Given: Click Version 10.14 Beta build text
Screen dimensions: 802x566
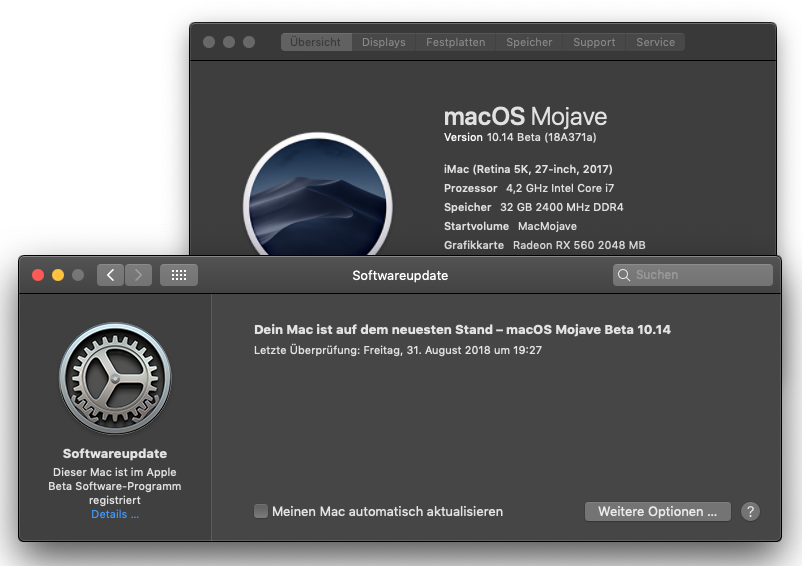Looking at the screenshot, I should (x=520, y=137).
